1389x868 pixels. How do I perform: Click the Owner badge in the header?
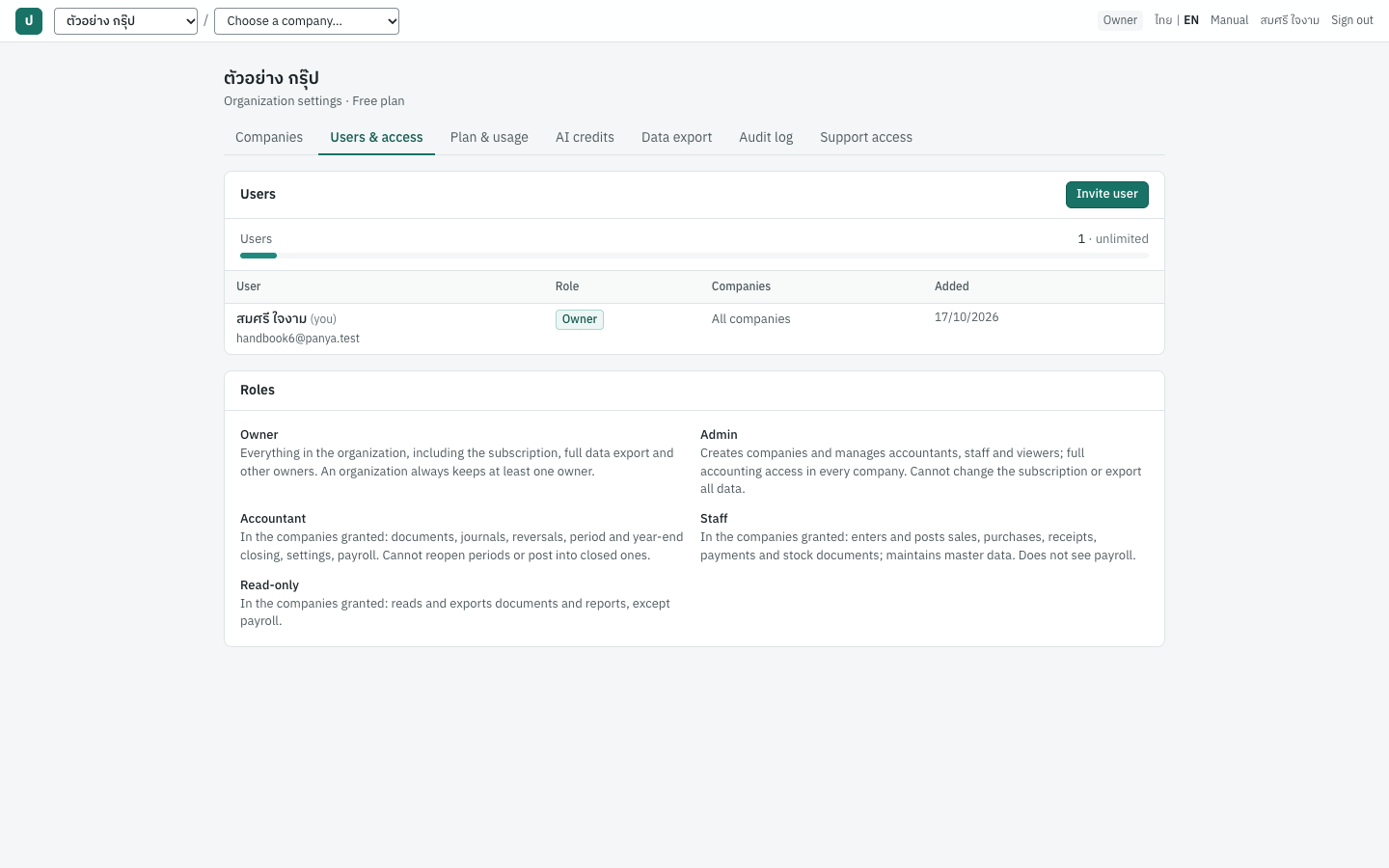[1120, 20]
